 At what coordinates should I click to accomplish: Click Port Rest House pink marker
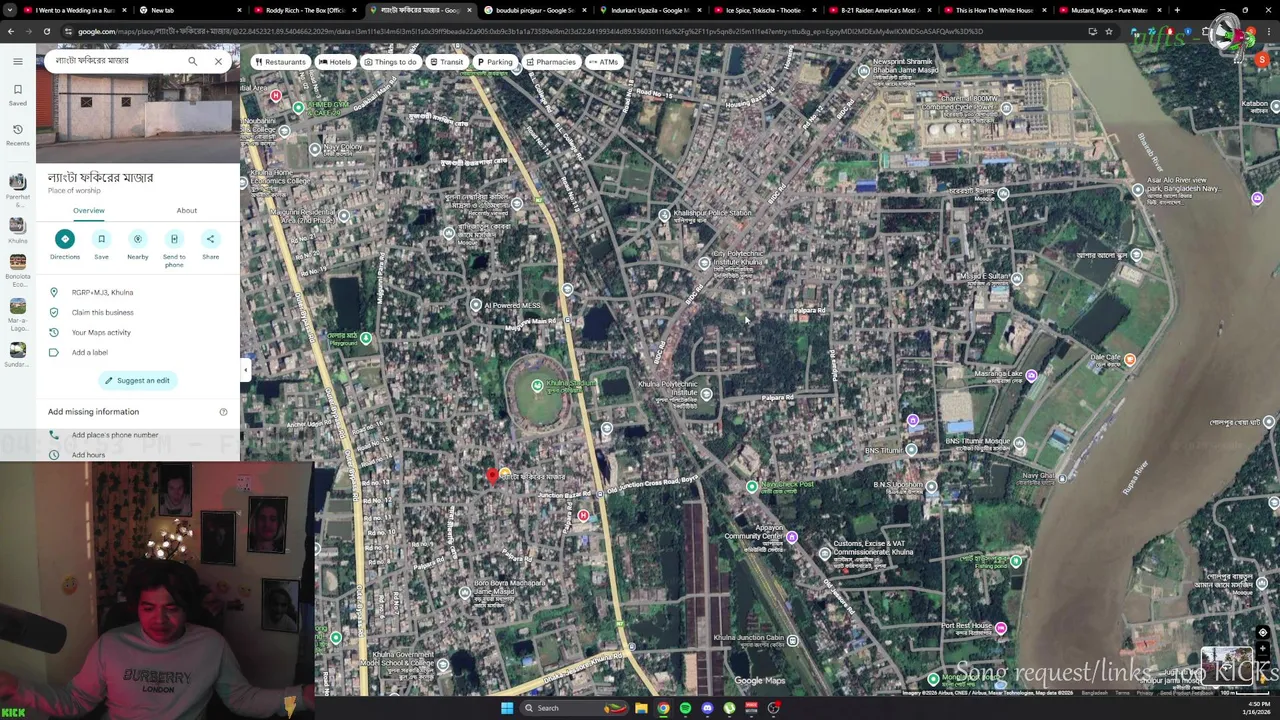[x=1001, y=628]
